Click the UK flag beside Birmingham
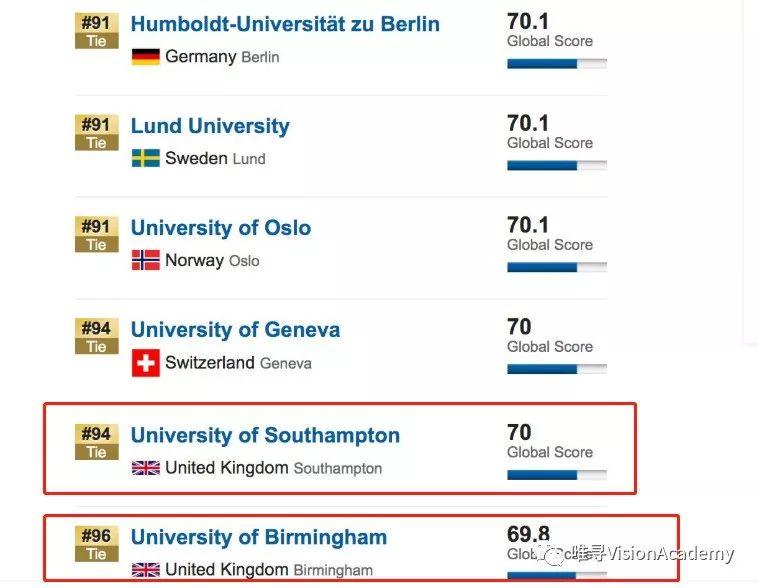Viewport: 758px width, 588px height. pyautogui.click(x=145, y=569)
